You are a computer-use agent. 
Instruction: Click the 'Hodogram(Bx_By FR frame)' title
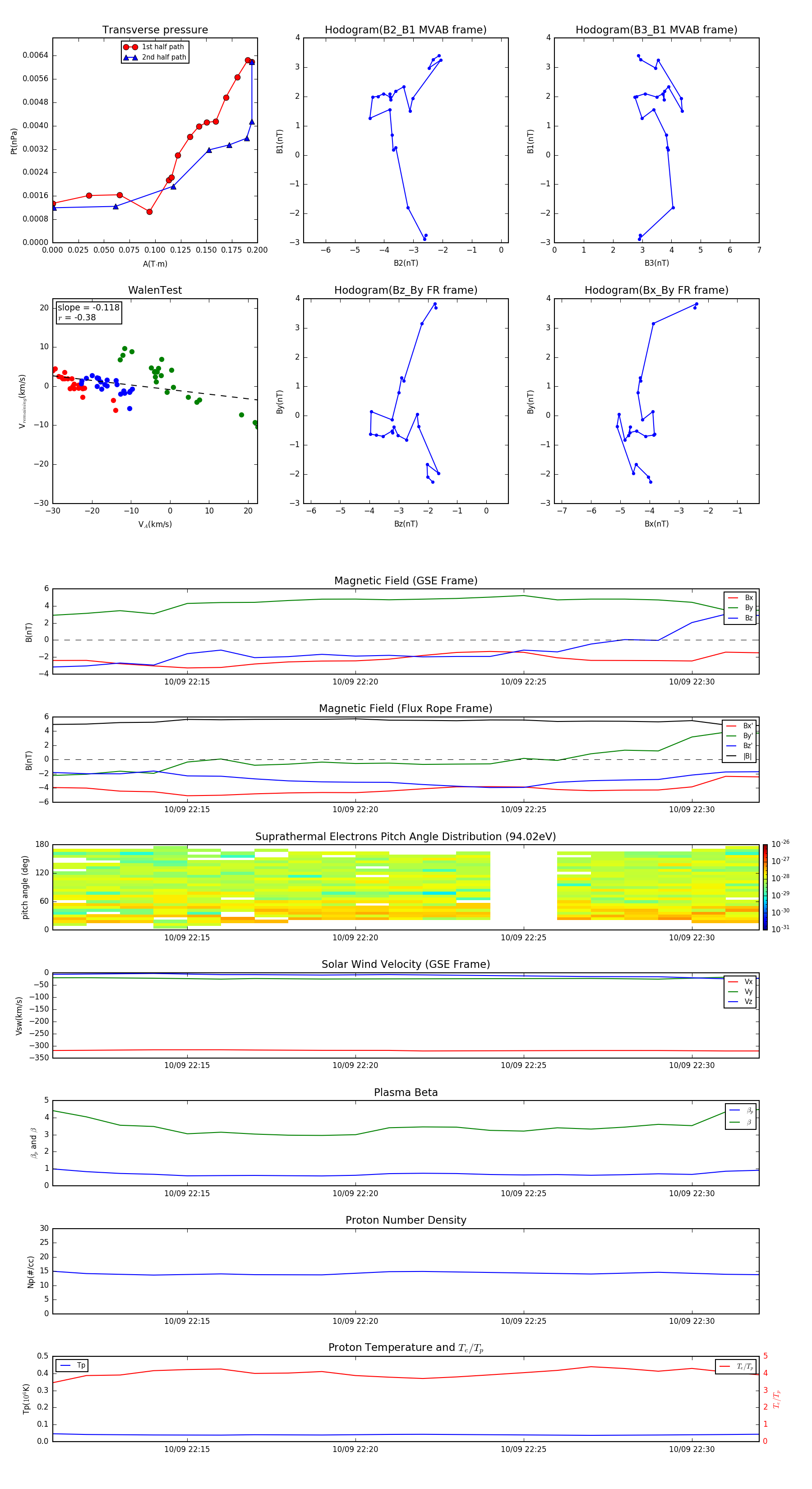tap(656, 290)
